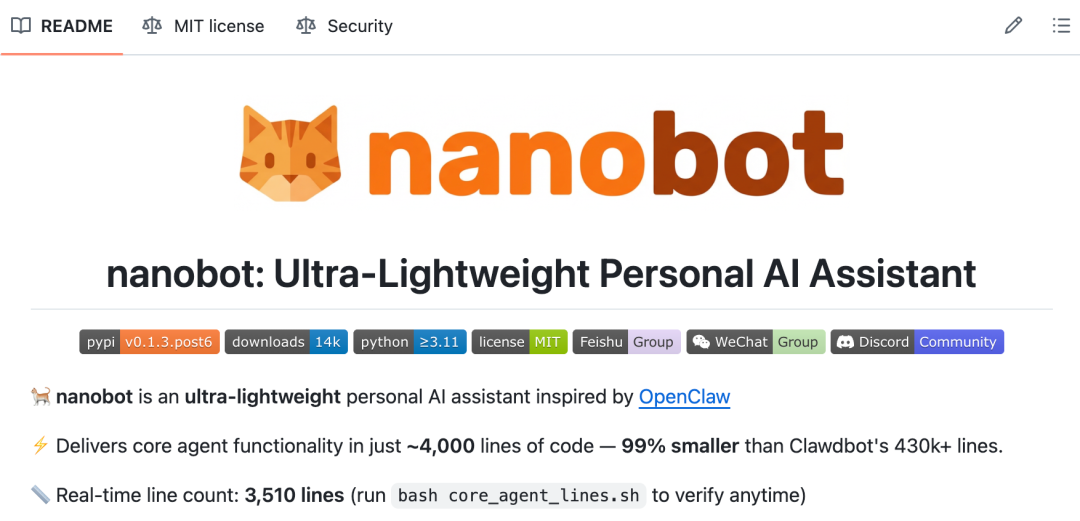Follow the OpenClaw hyperlink

[684, 397]
